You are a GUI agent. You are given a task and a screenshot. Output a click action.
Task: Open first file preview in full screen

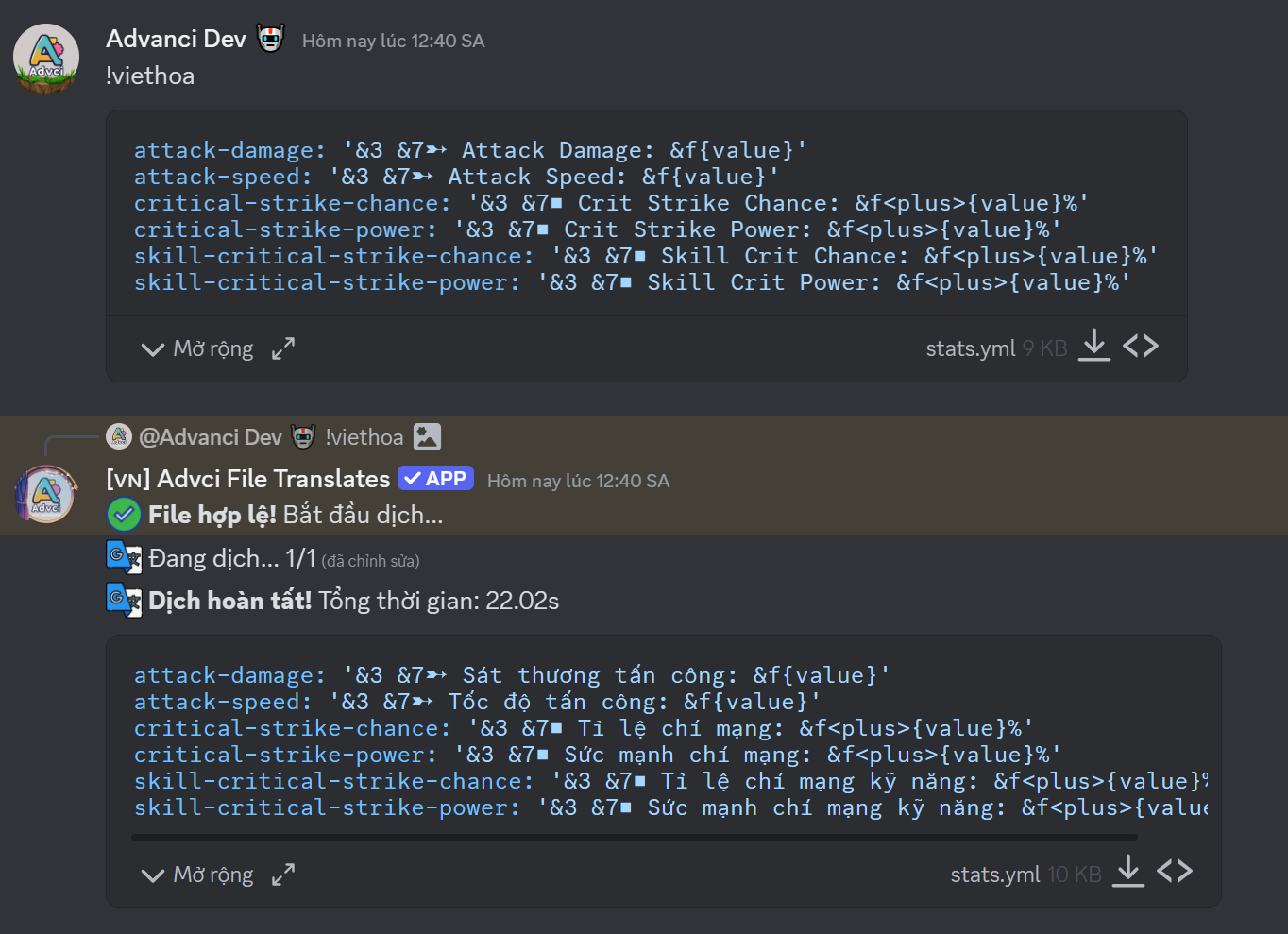pos(283,348)
